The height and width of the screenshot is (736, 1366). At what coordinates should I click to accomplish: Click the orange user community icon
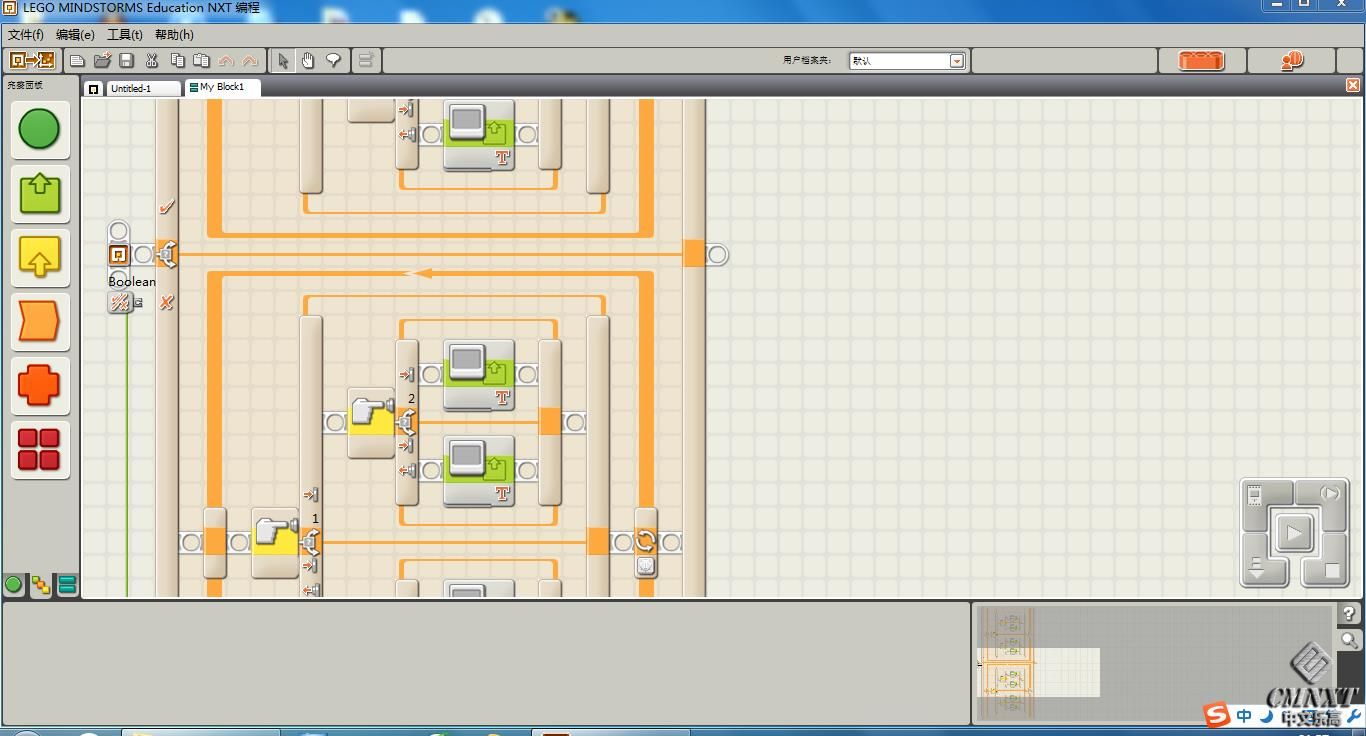(x=1292, y=61)
